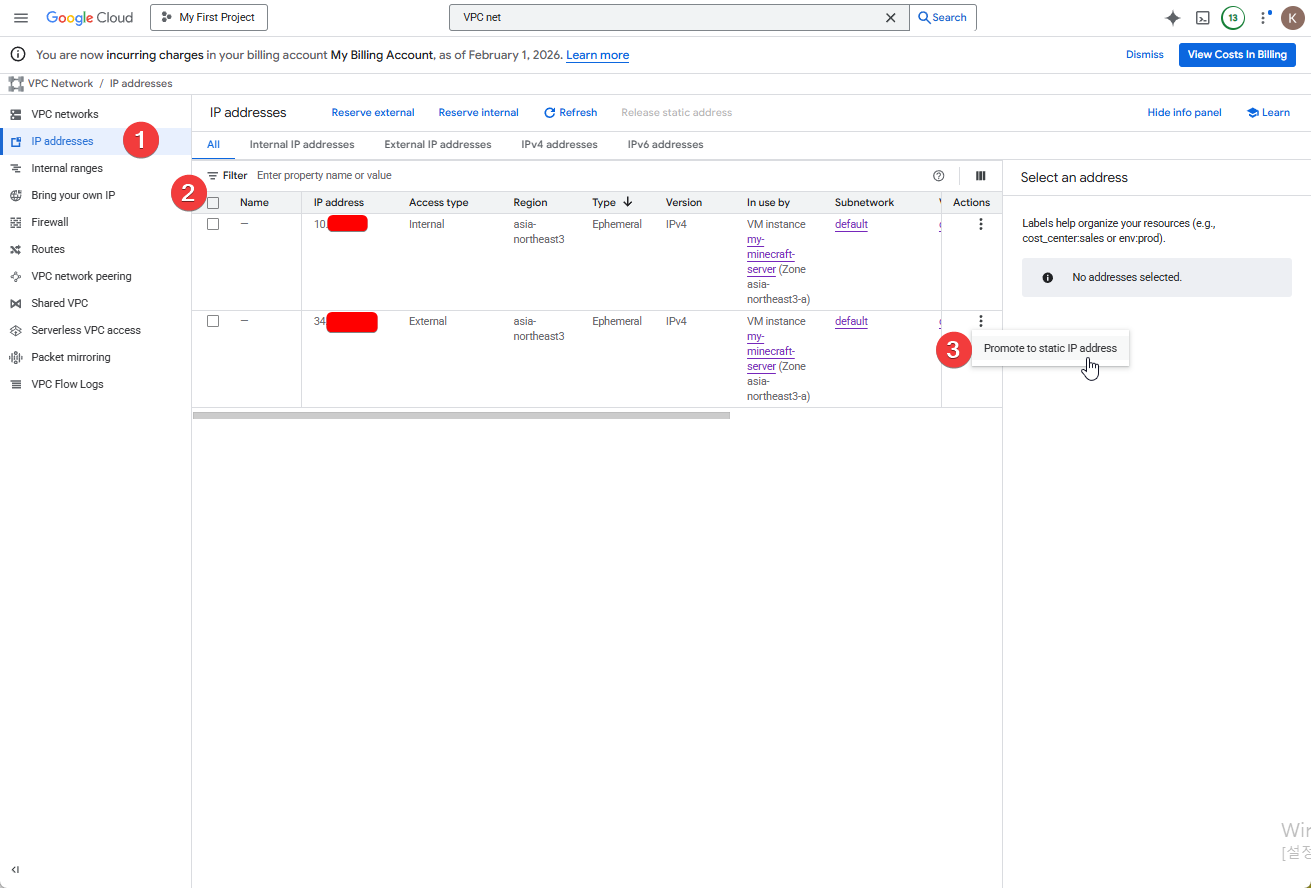The height and width of the screenshot is (888, 1311).
Task: Click the IP address column header
Action: [339, 203]
